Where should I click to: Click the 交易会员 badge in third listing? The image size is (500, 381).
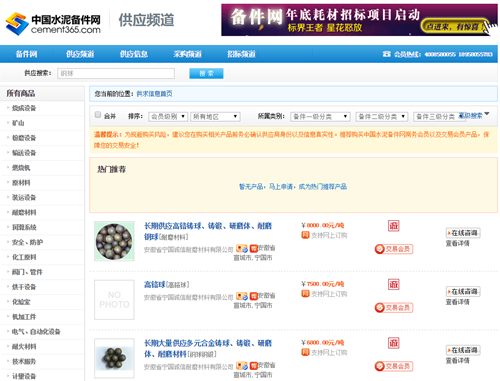(394, 366)
